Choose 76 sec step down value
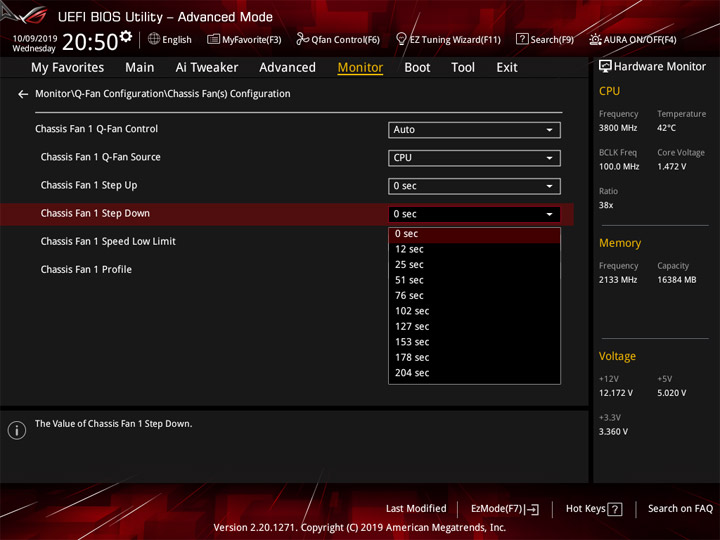The width and height of the screenshot is (720, 540). (x=474, y=296)
